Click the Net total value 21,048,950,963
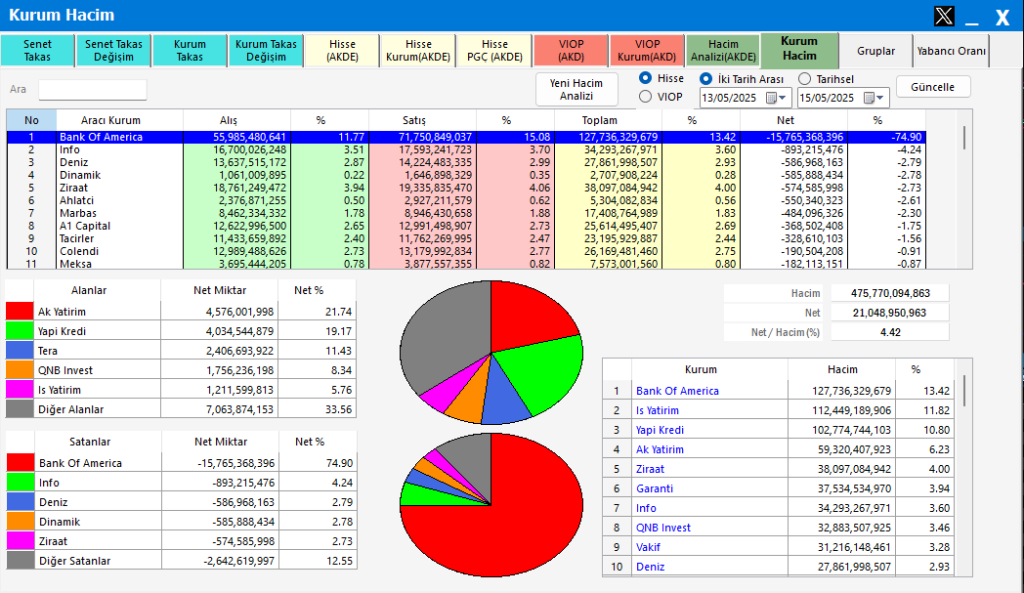Viewport: 1024px width, 593px height. tap(890, 313)
